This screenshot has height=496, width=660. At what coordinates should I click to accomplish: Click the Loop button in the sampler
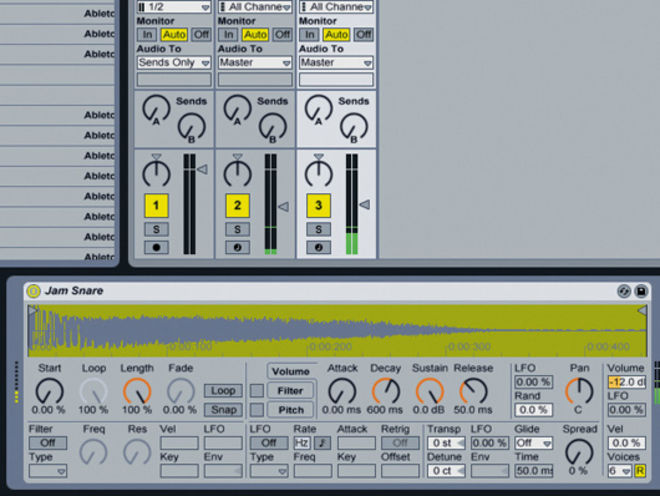click(x=223, y=391)
